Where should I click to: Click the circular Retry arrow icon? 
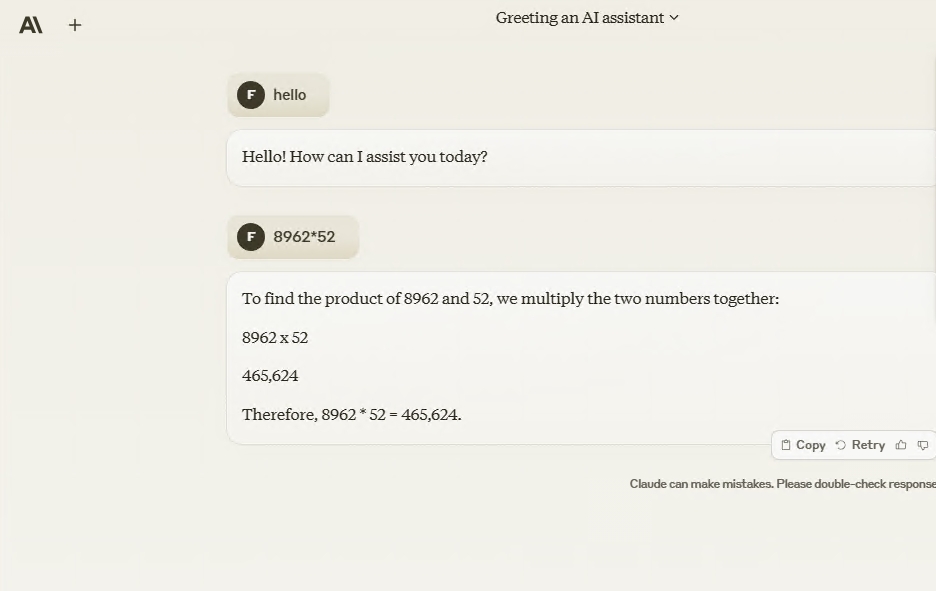click(840, 445)
